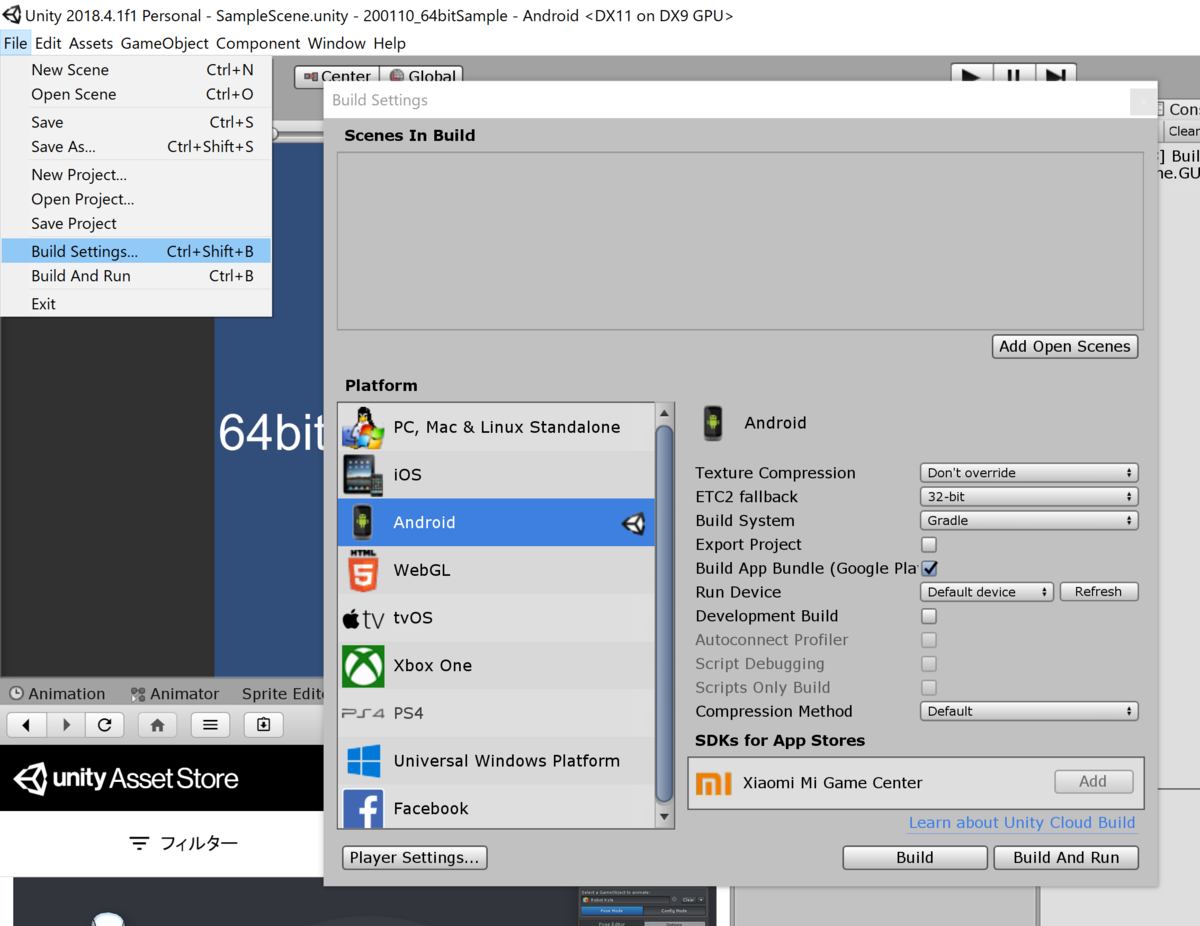Open the Help menu
The width and height of the screenshot is (1200, 926).
390,43
